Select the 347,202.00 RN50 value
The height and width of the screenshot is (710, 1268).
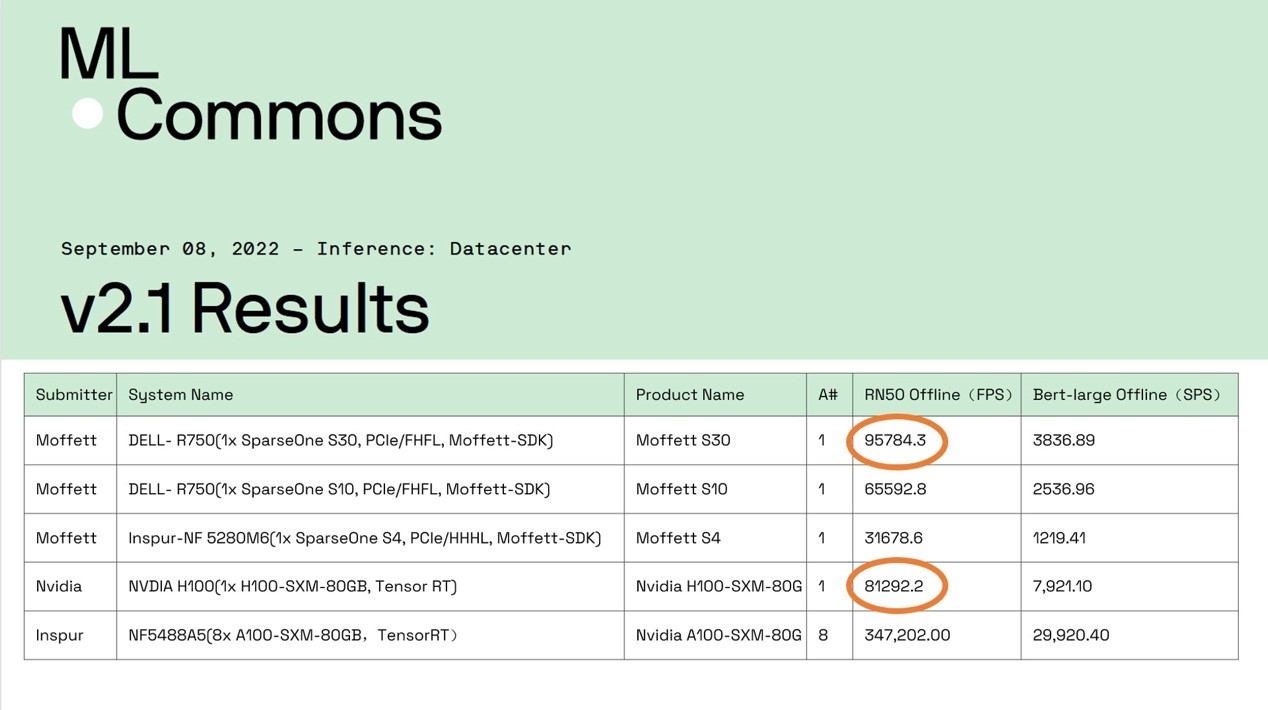coord(907,635)
